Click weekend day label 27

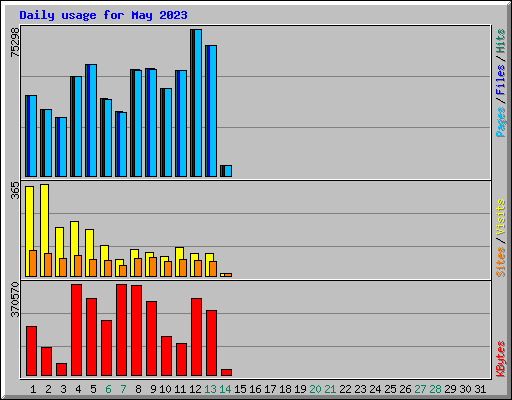coord(420,389)
